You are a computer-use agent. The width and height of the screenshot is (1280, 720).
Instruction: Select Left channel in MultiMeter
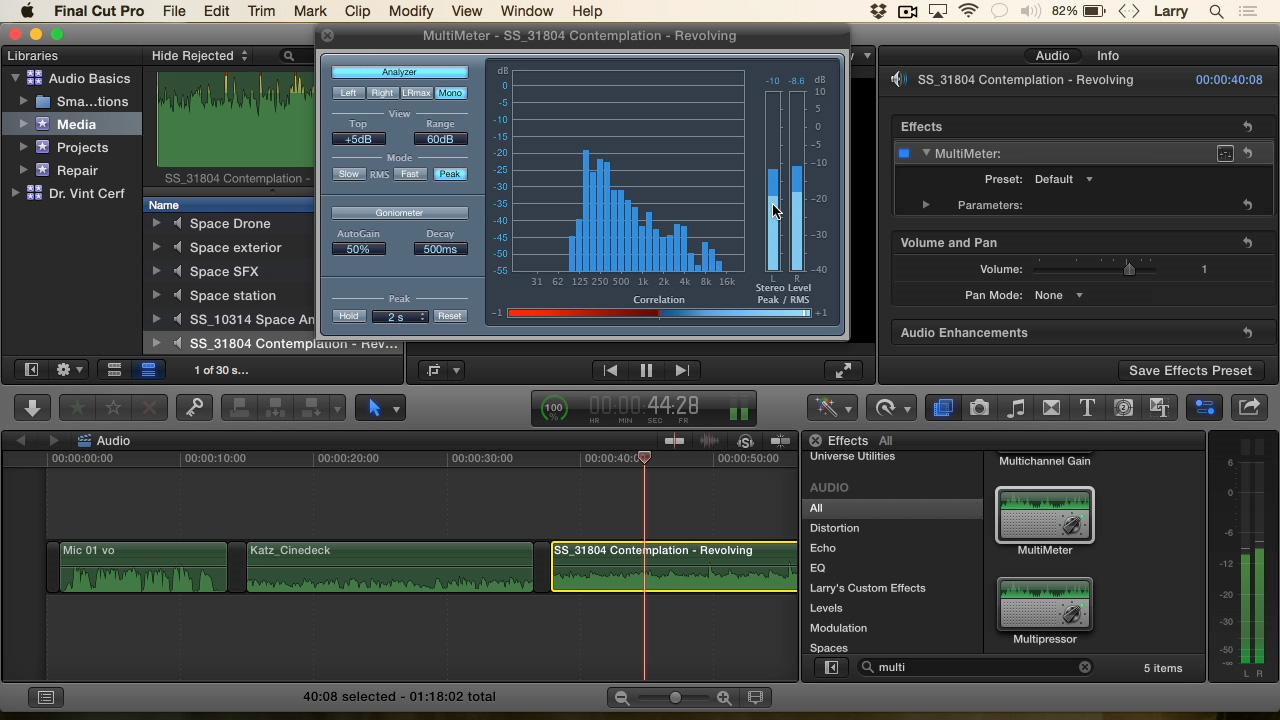point(348,93)
